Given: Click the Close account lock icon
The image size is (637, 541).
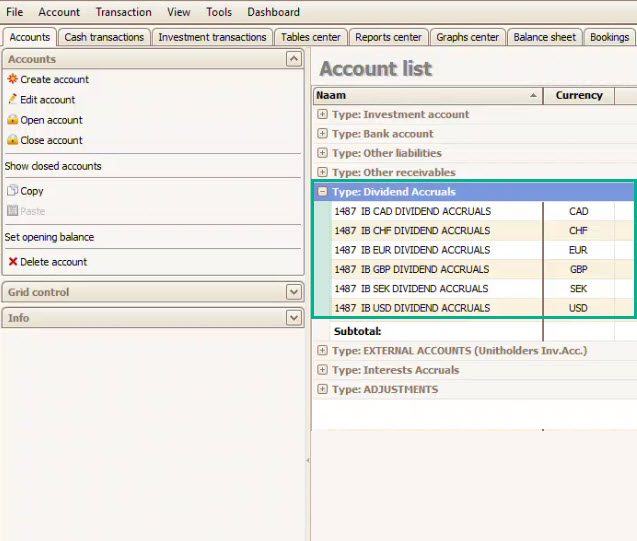Looking at the screenshot, I should coord(12,141).
